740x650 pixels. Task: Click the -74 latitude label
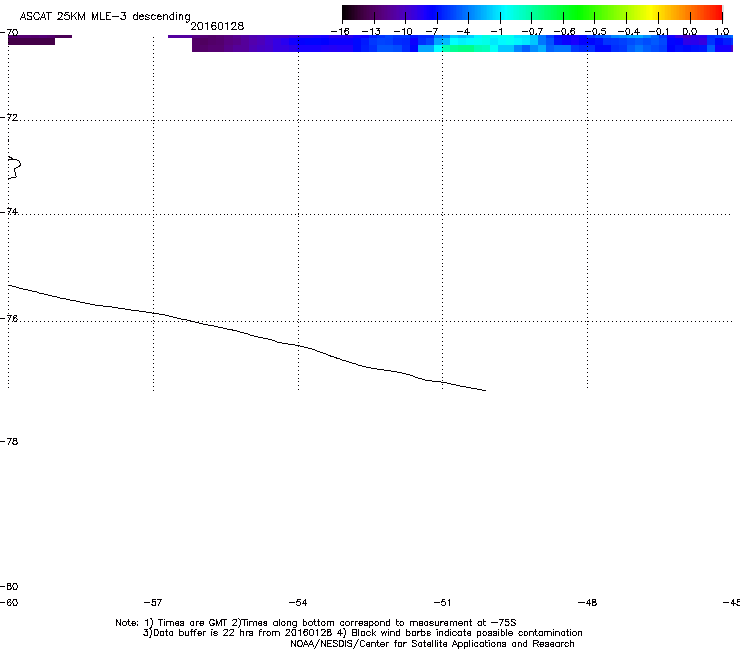(x=9, y=211)
